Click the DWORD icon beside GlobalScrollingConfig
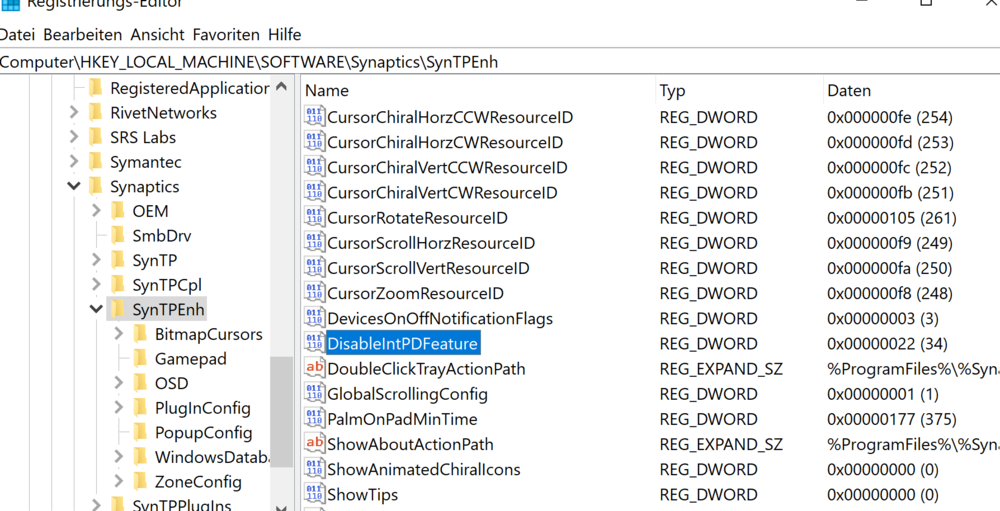Image resolution: width=1000 pixels, height=511 pixels. click(314, 394)
